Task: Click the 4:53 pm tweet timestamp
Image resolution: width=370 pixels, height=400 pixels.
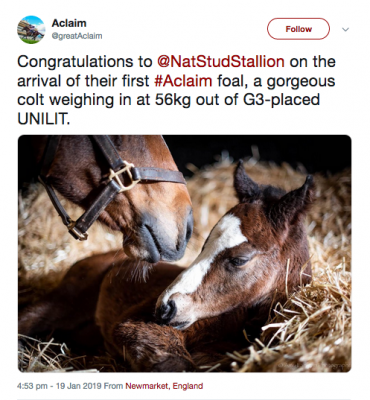Action: [32, 386]
